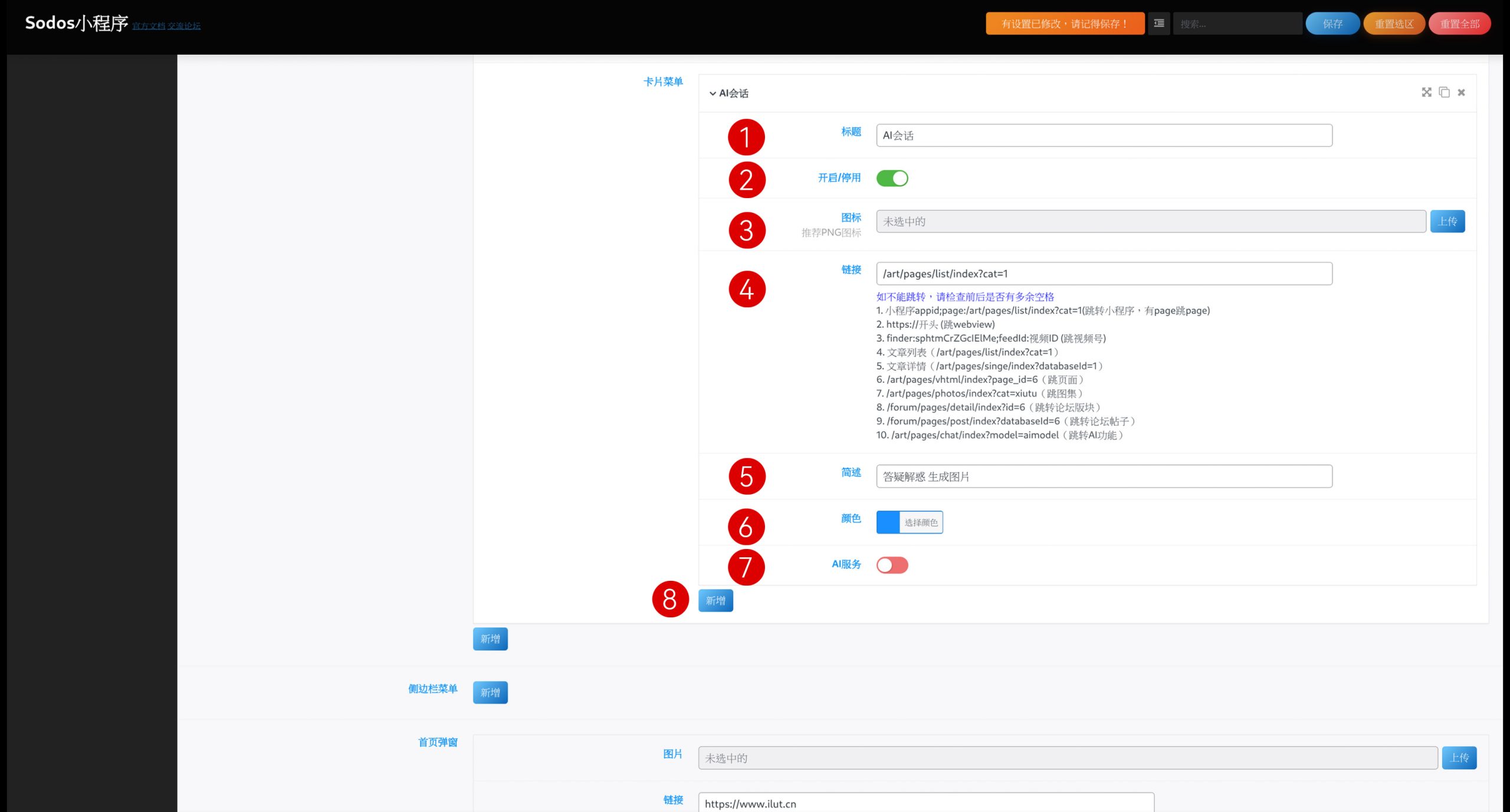
Task: Click the blue 保存 button
Action: point(1332,24)
